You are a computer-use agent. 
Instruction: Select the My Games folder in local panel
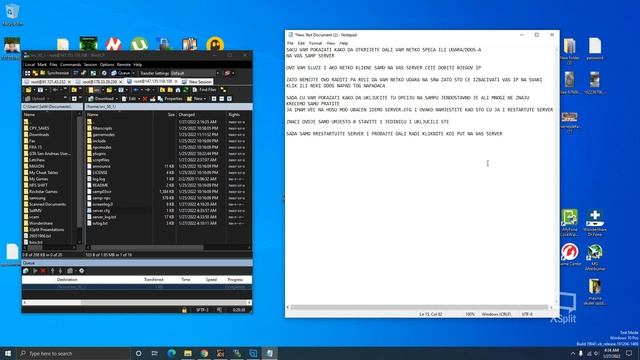[38, 179]
